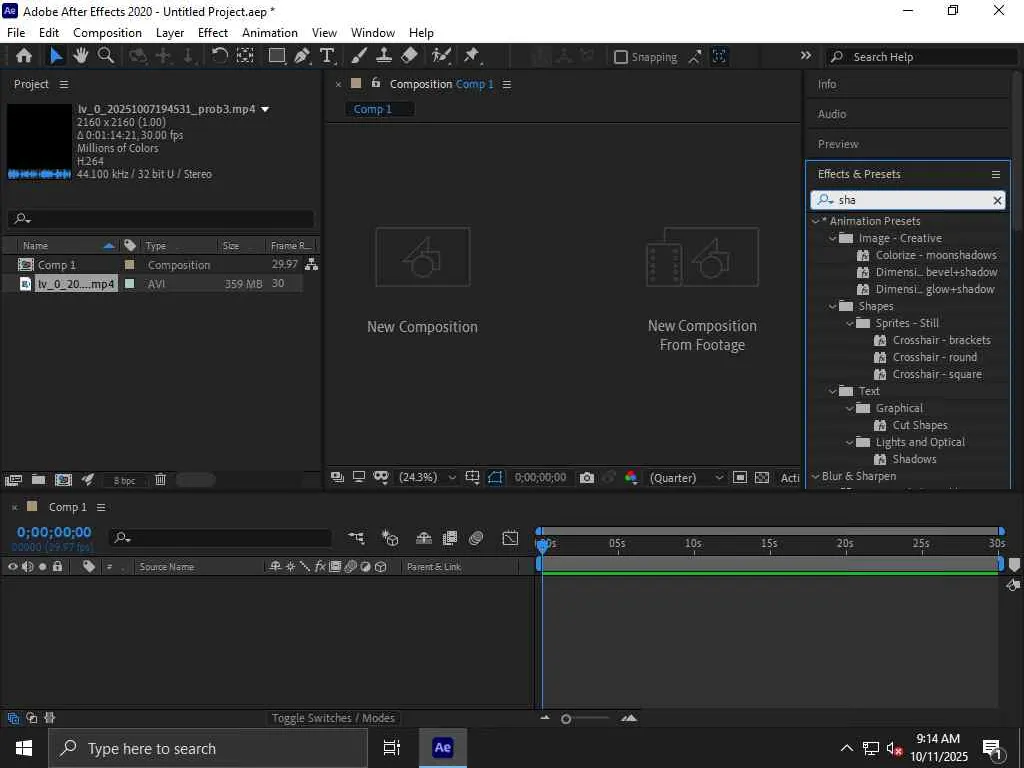Collapse the Blur & Sharpen category
The width and height of the screenshot is (1024, 768).
pos(816,476)
